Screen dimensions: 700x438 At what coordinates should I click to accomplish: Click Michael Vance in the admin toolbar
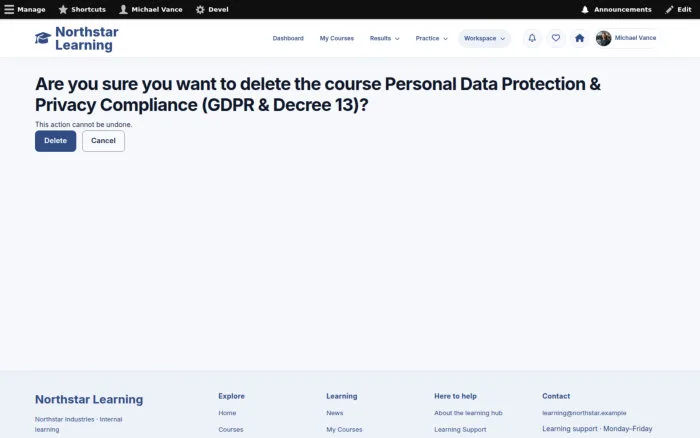(157, 9)
